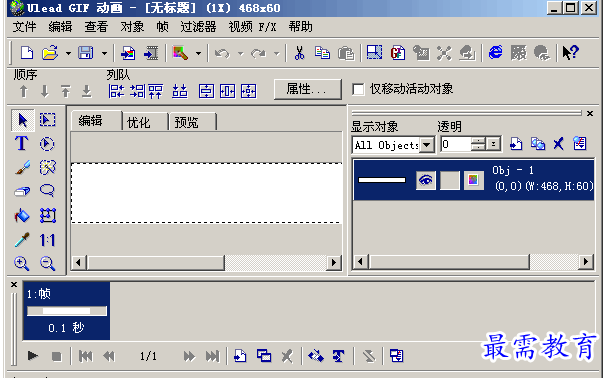
Task: Save the file with floppy disk icon
Action: coord(86,53)
